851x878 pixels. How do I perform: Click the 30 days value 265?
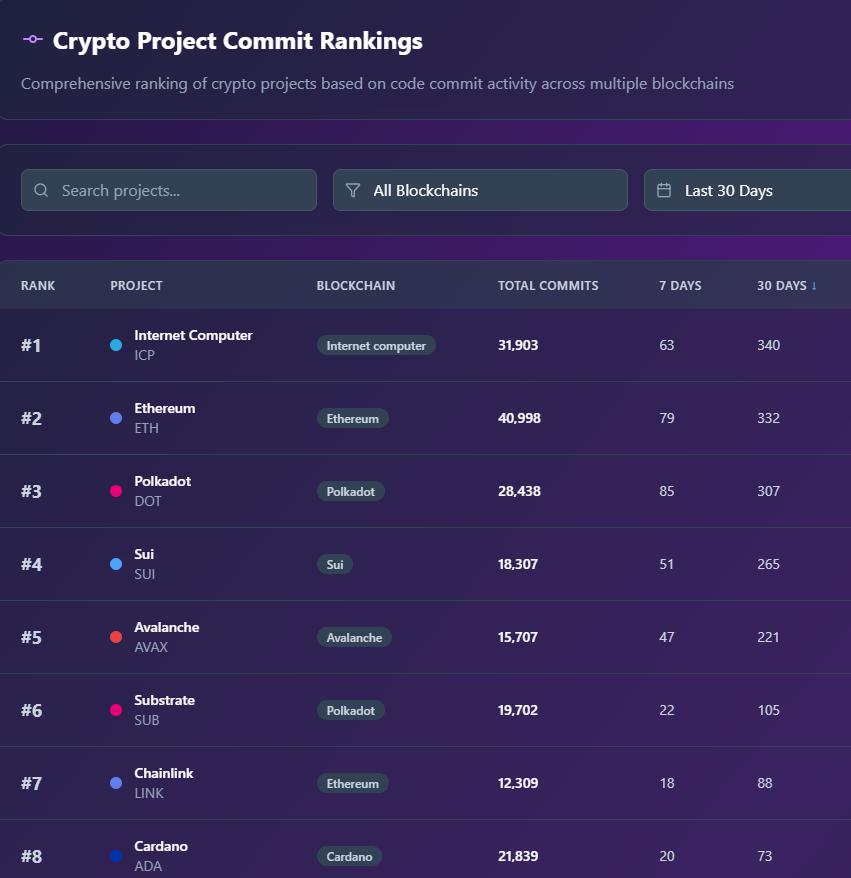(x=768, y=564)
